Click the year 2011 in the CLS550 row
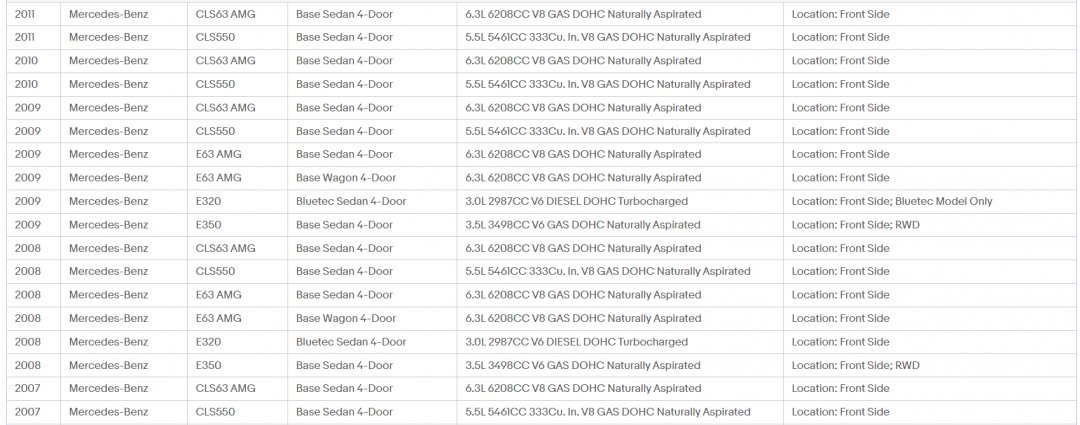This screenshot has height=425, width=1080. (x=27, y=37)
